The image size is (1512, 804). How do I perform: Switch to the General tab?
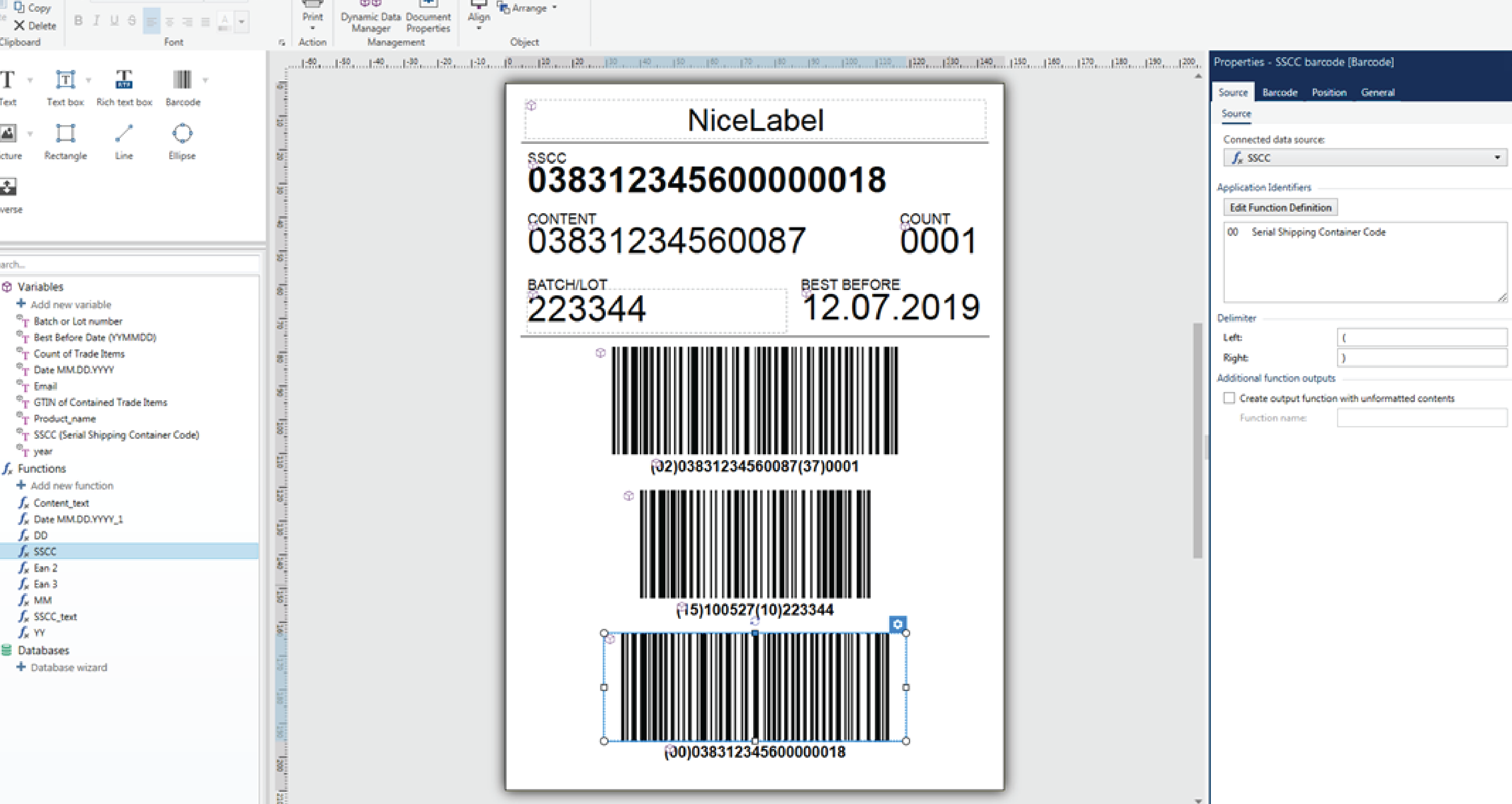point(1378,92)
